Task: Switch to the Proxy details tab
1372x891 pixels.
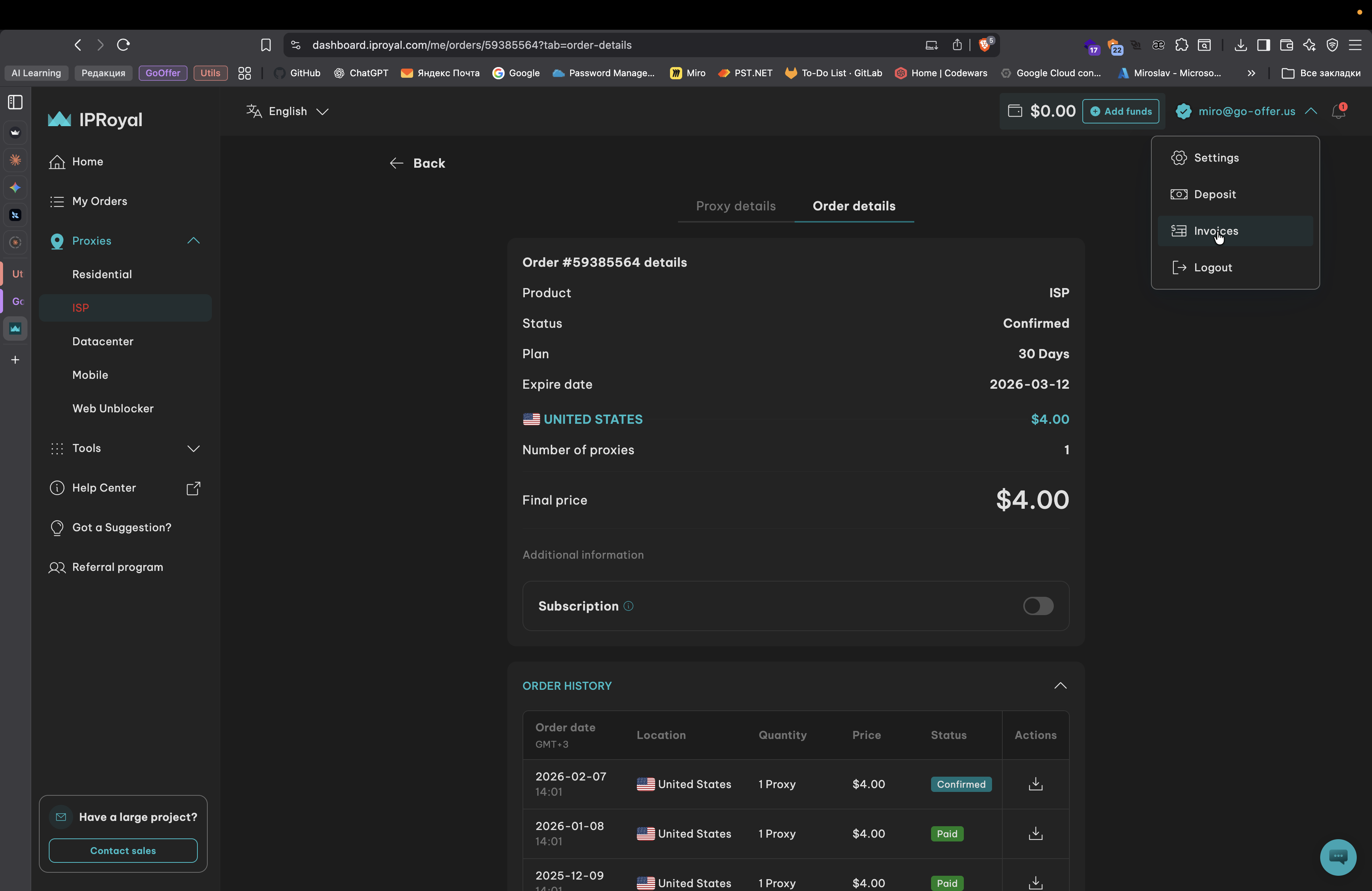Action: click(736, 206)
